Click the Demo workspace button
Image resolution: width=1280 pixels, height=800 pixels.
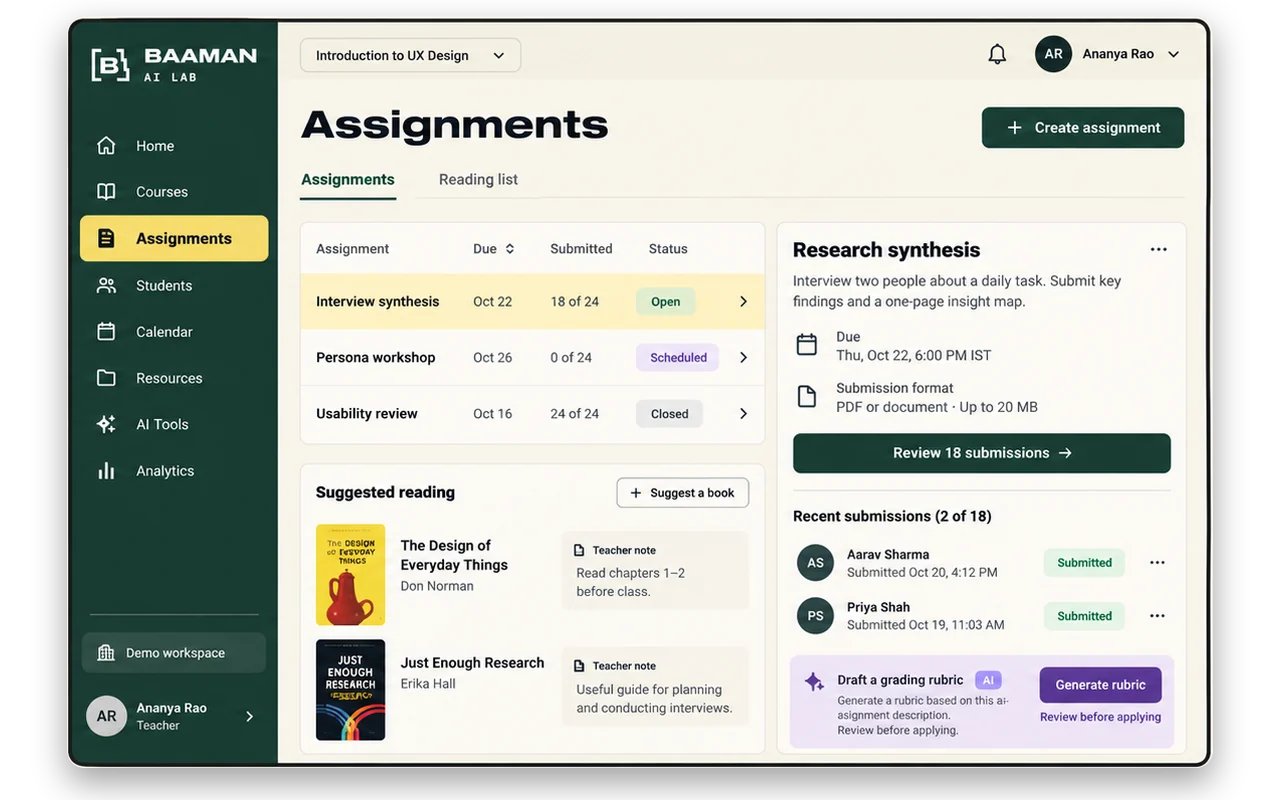(174, 653)
